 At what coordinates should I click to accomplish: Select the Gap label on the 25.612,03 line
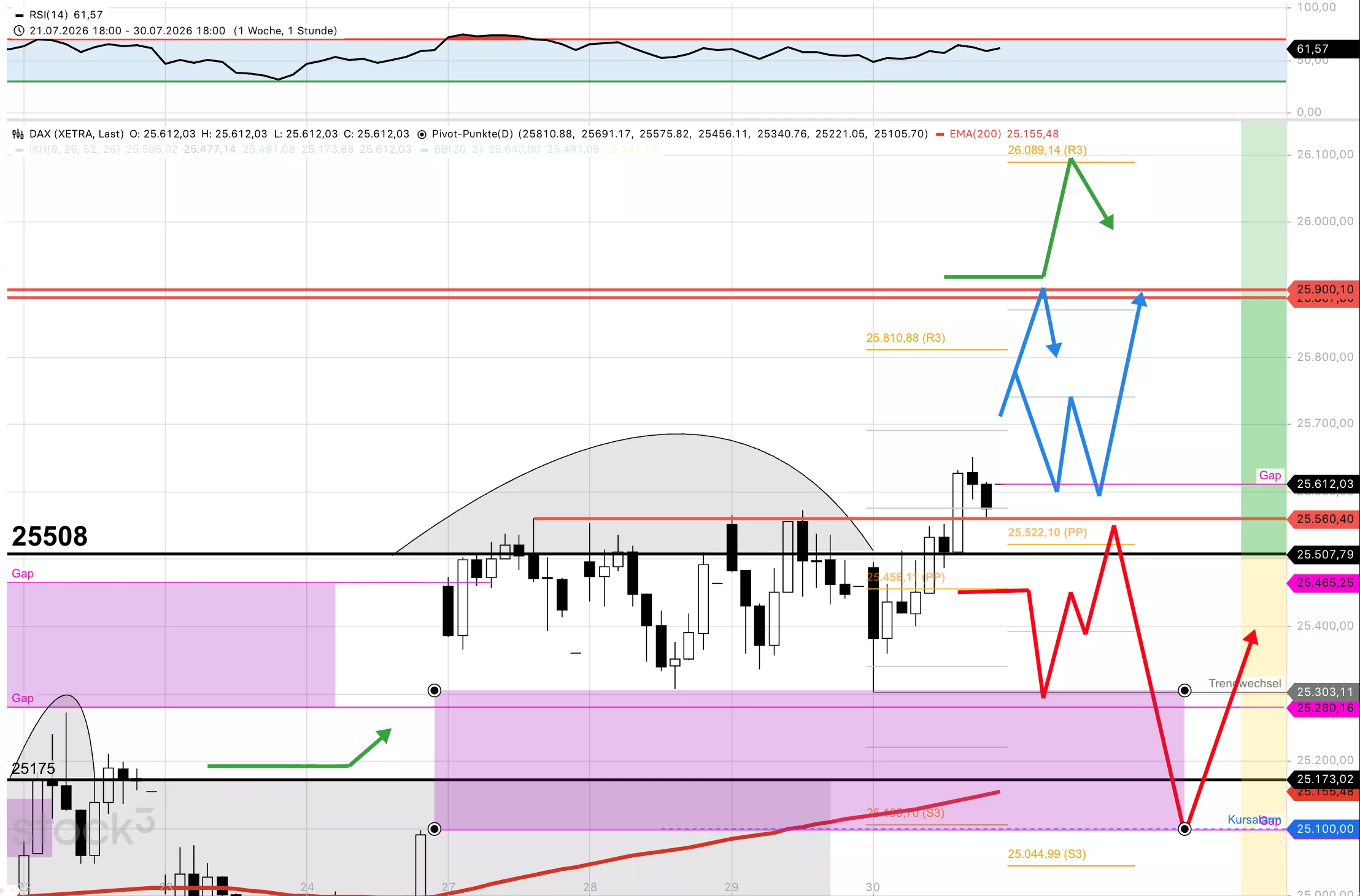(1270, 475)
